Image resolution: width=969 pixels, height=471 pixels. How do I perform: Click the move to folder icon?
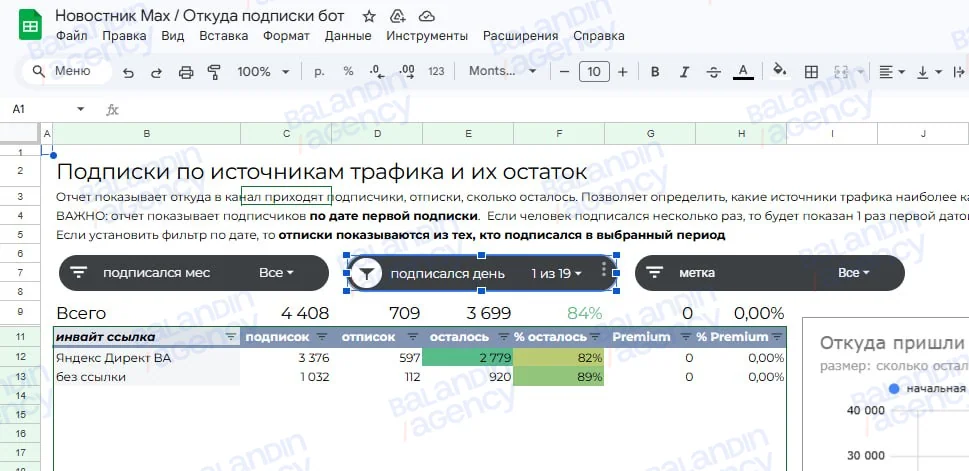click(398, 16)
